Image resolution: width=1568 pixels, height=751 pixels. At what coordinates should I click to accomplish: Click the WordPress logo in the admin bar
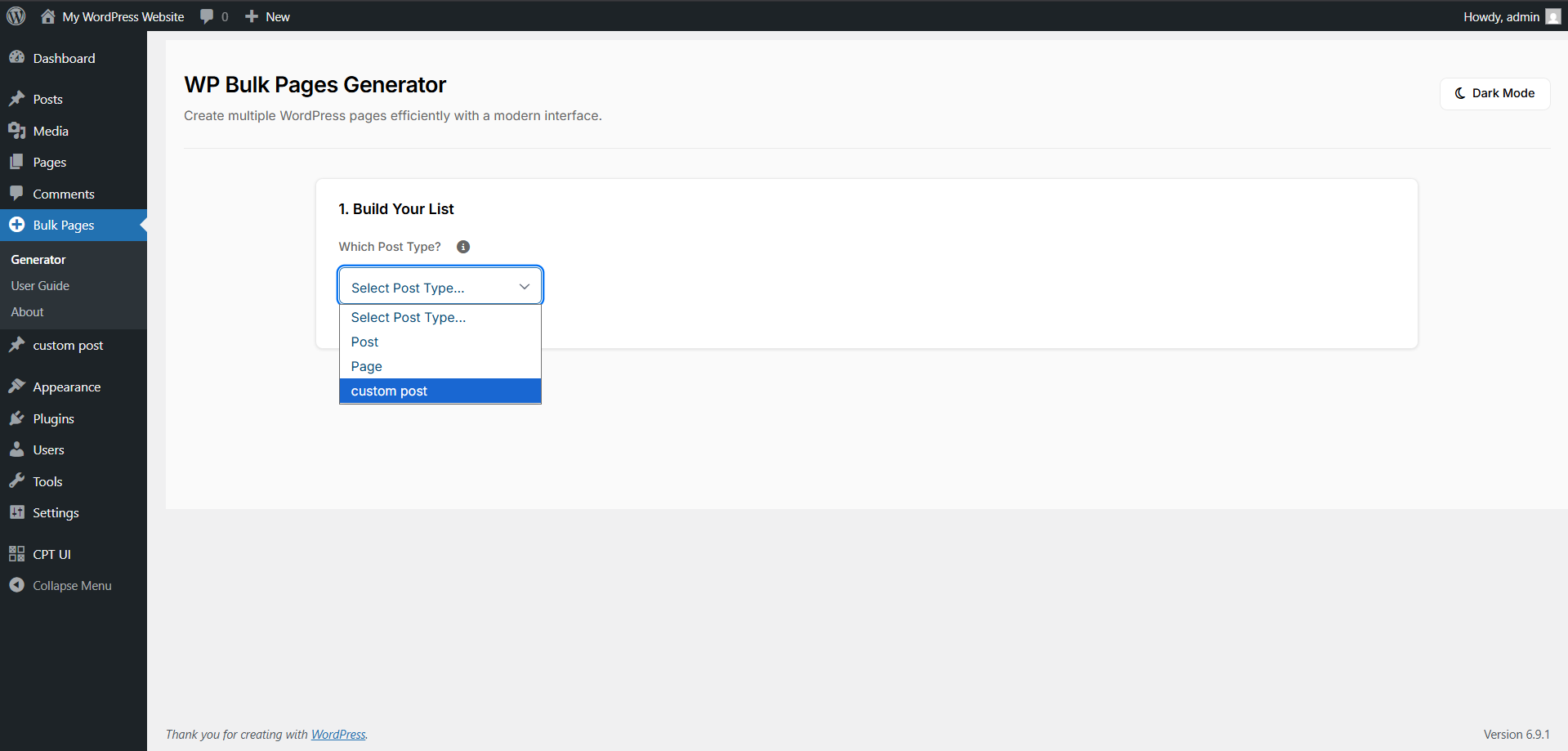pos(16,16)
